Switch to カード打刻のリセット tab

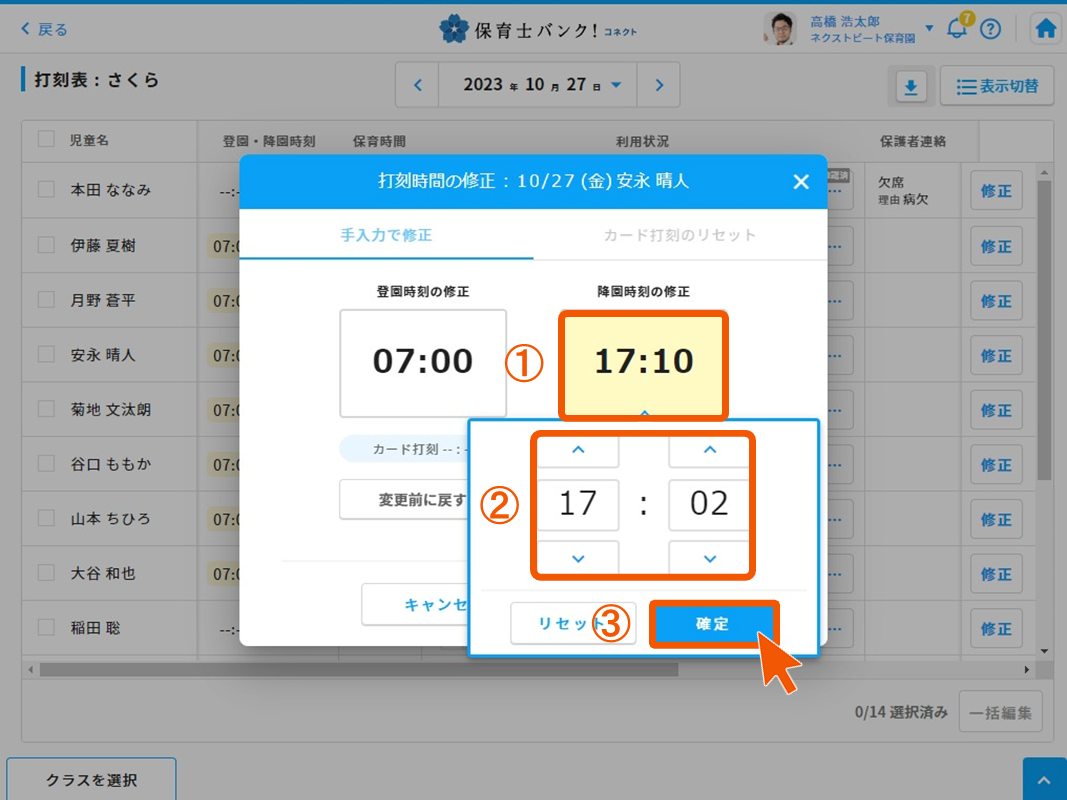(680, 235)
